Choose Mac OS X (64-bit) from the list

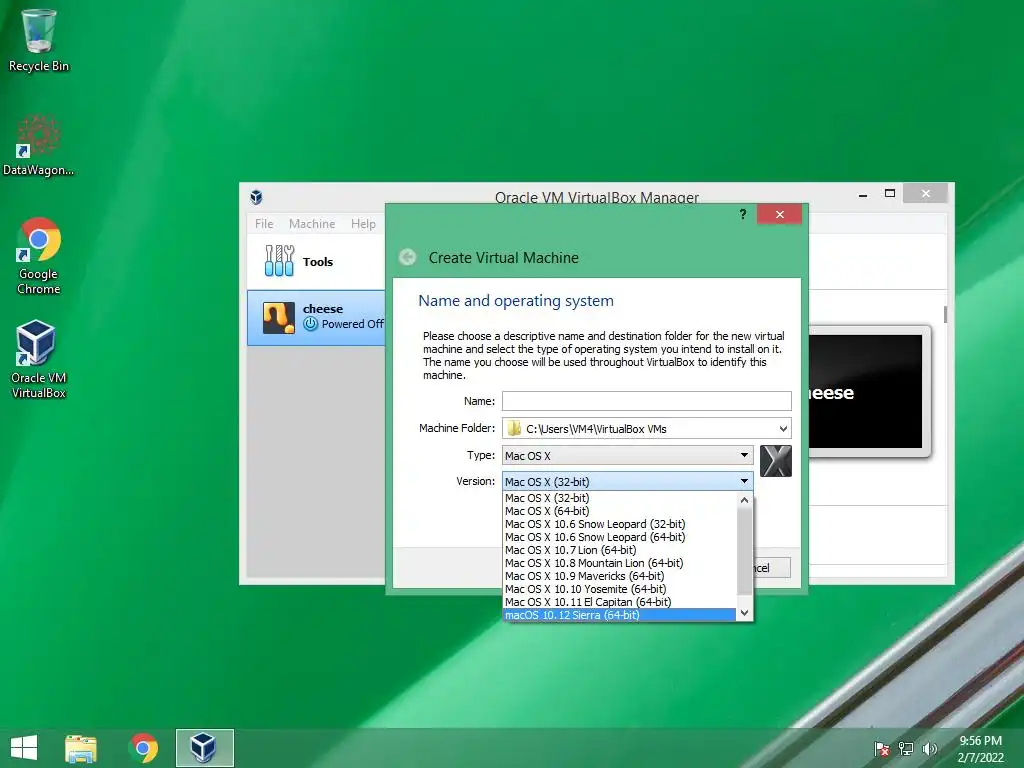pos(620,511)
